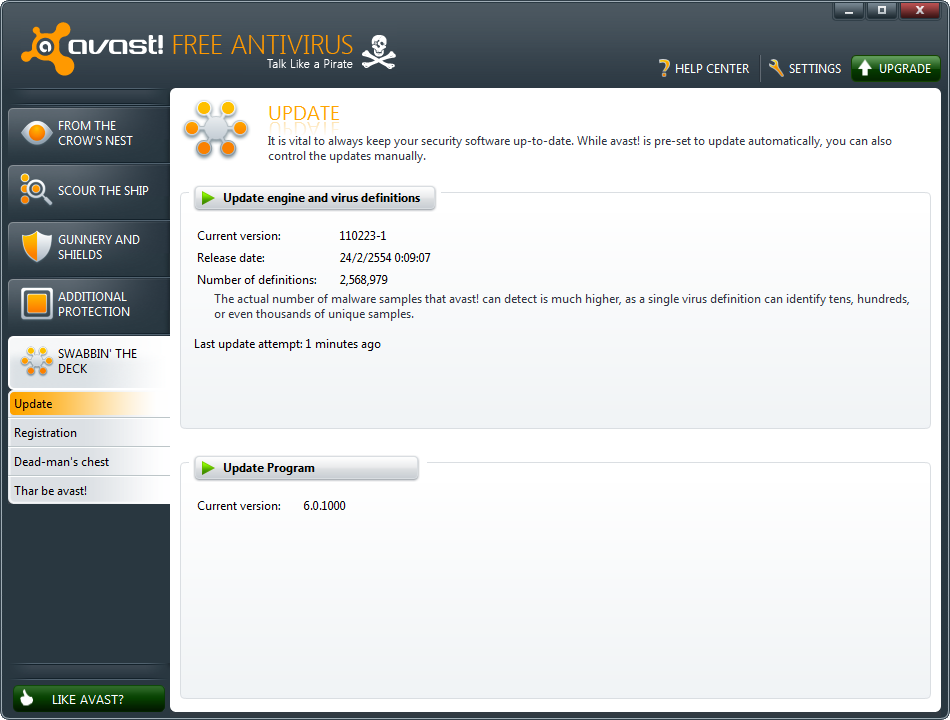
Task: Click Last update attempt status text
Action: click(287, 344)
